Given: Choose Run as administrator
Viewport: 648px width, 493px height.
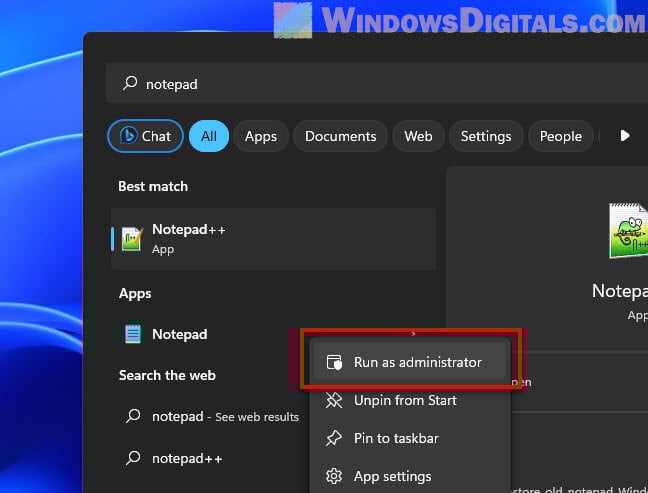Looking at the screenshot, I should [410, 362].
